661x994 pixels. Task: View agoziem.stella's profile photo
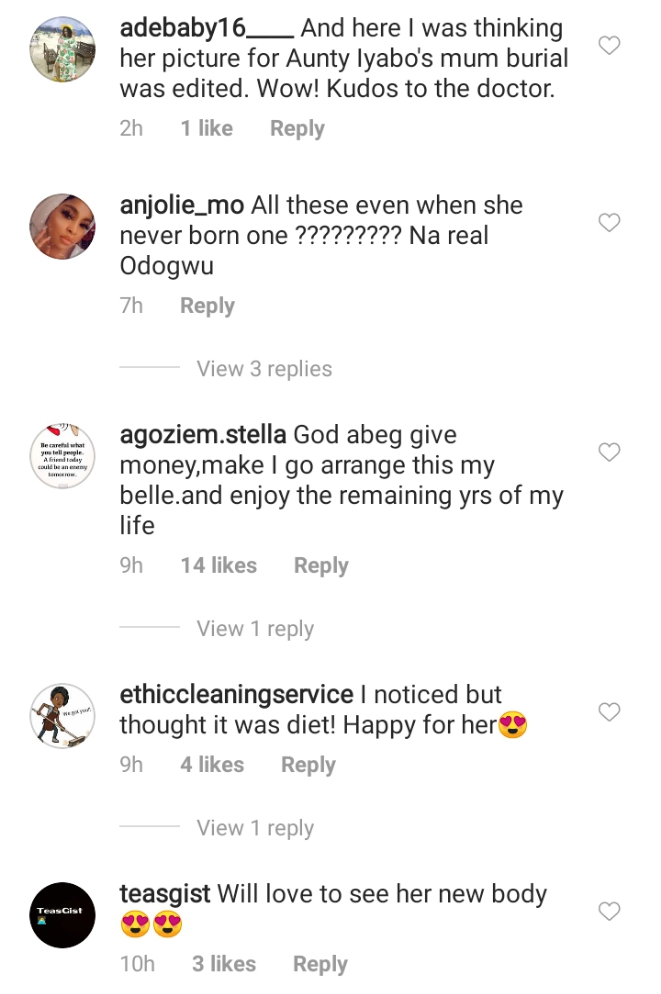click(62, 456)
